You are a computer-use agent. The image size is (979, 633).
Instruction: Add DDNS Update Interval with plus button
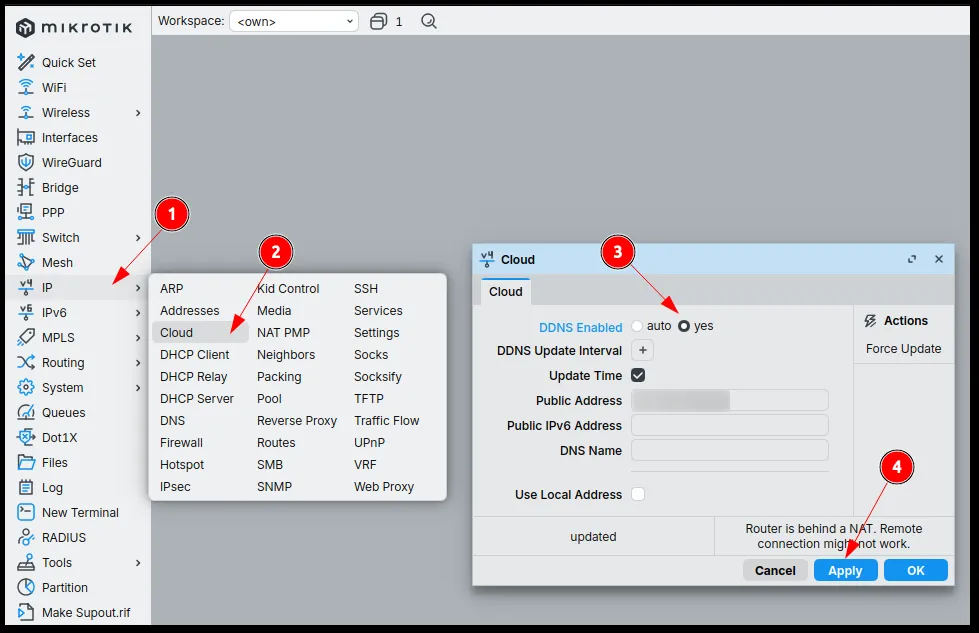point(642,350)
